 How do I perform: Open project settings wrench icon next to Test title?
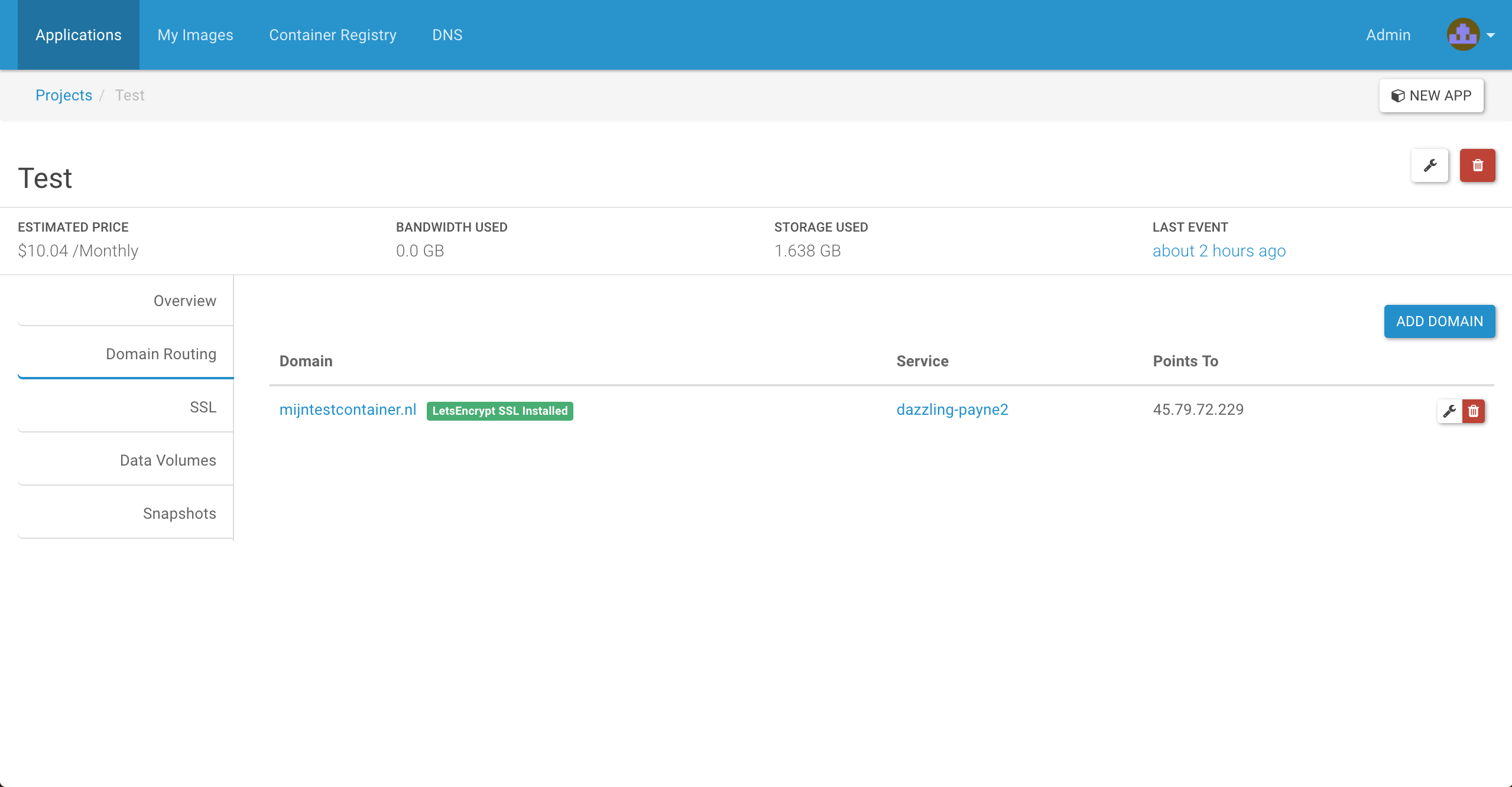[1429, 165]
